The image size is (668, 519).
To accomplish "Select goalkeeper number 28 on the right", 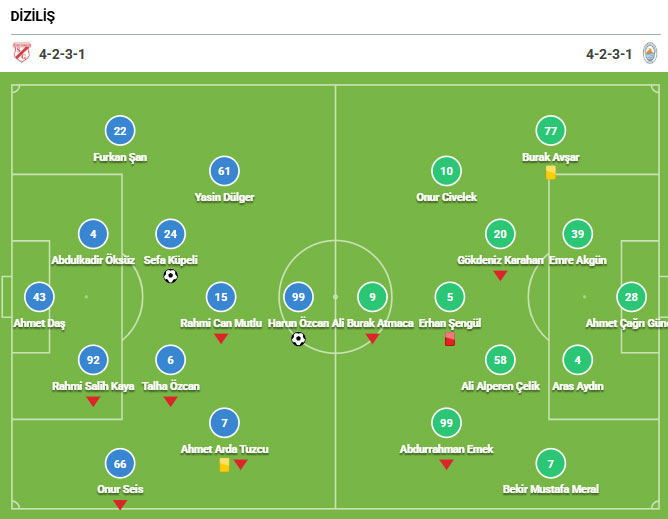I will pos(631,297).
